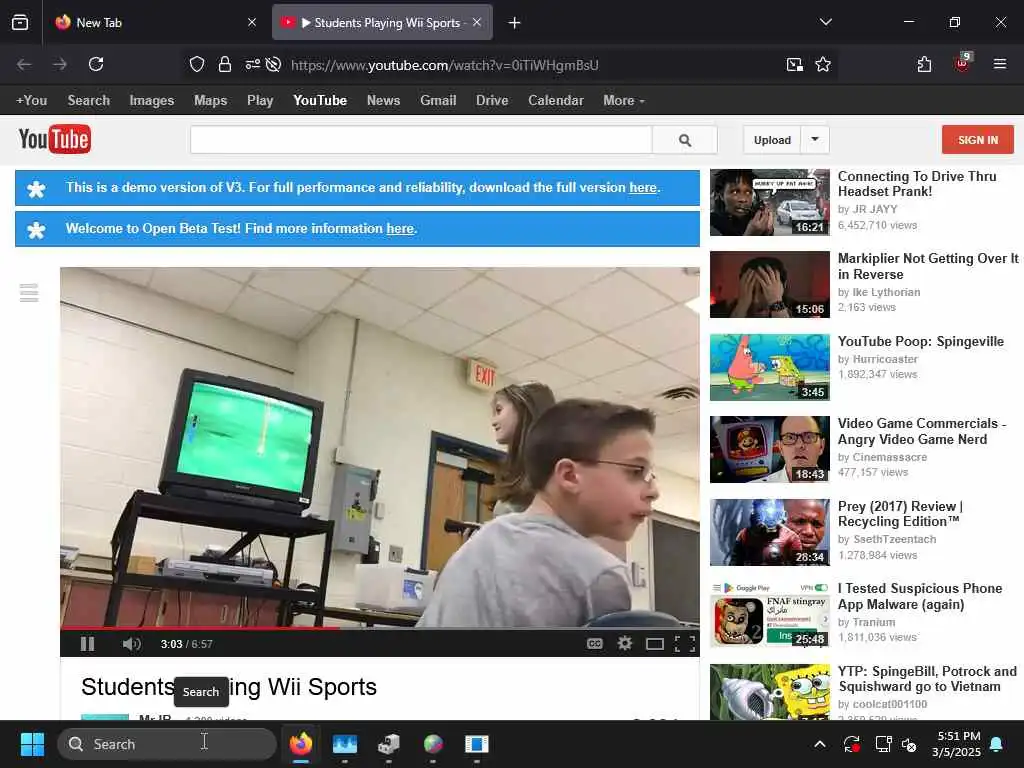
Task: Expand the Upload dropdown arrow
Action: pos(815,139)
